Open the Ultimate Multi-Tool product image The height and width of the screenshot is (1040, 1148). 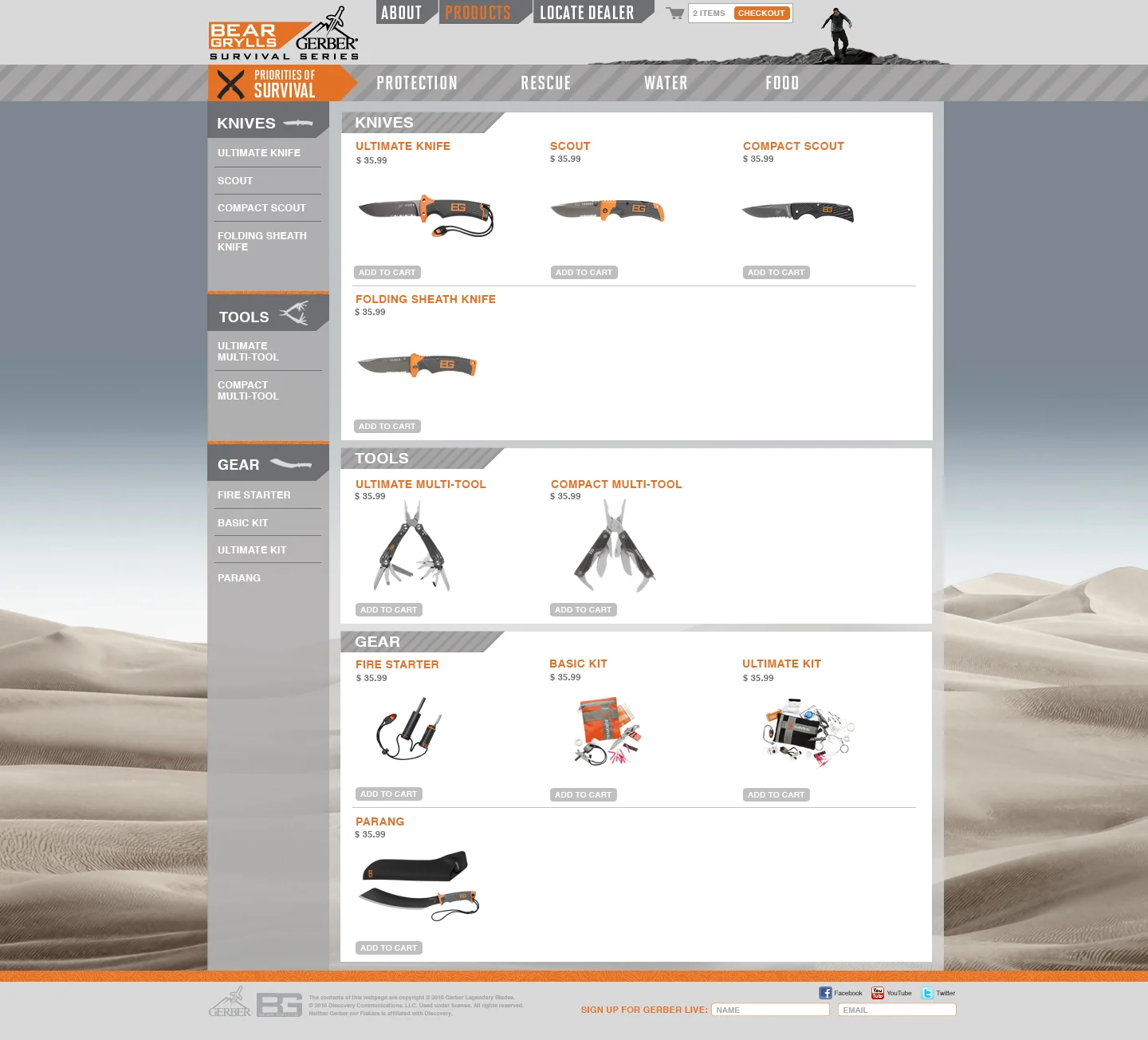click(x=411, y=546)
